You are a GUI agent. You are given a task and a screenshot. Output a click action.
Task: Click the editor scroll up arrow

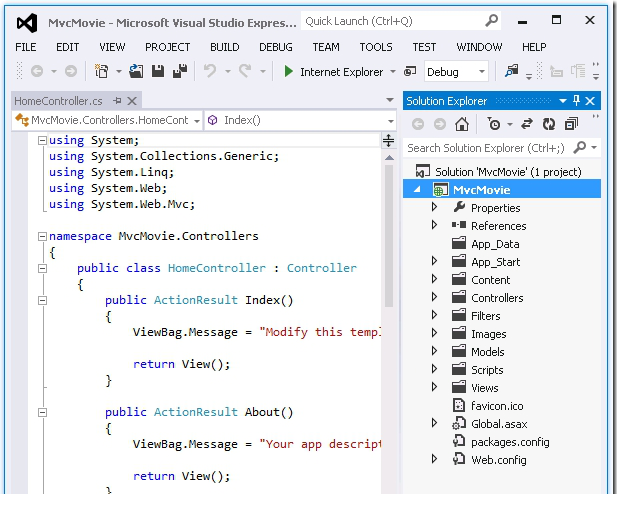(389, 158)
